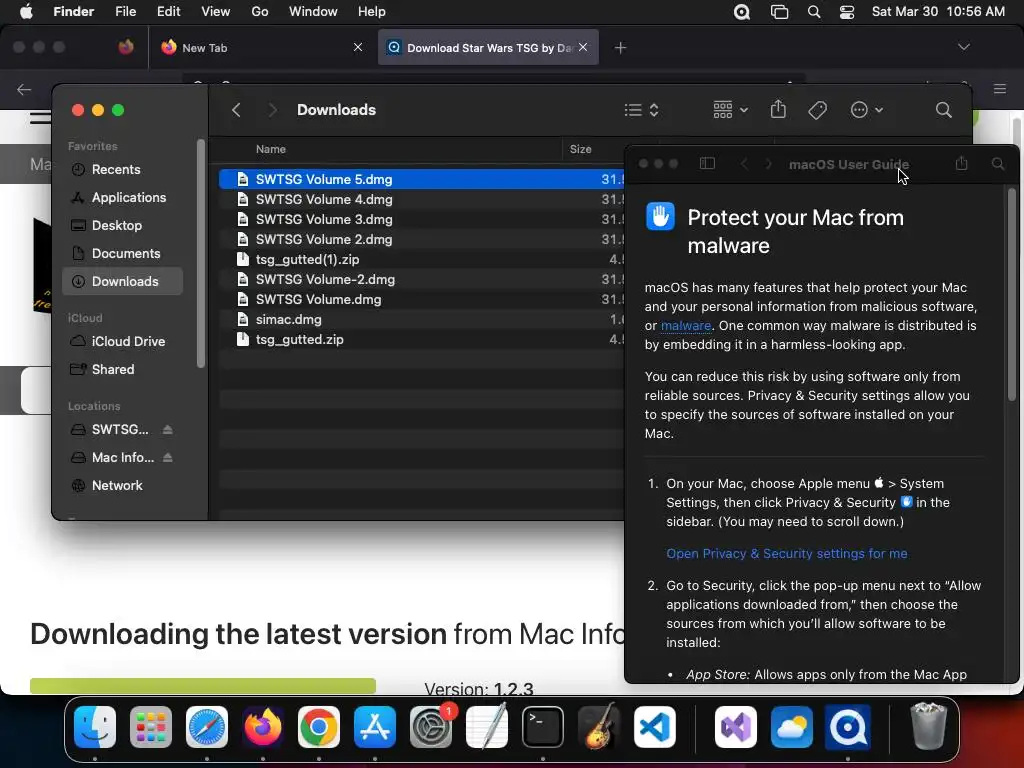
Task: Select Applications in Finder sidebar
Action: click(123, 197)
